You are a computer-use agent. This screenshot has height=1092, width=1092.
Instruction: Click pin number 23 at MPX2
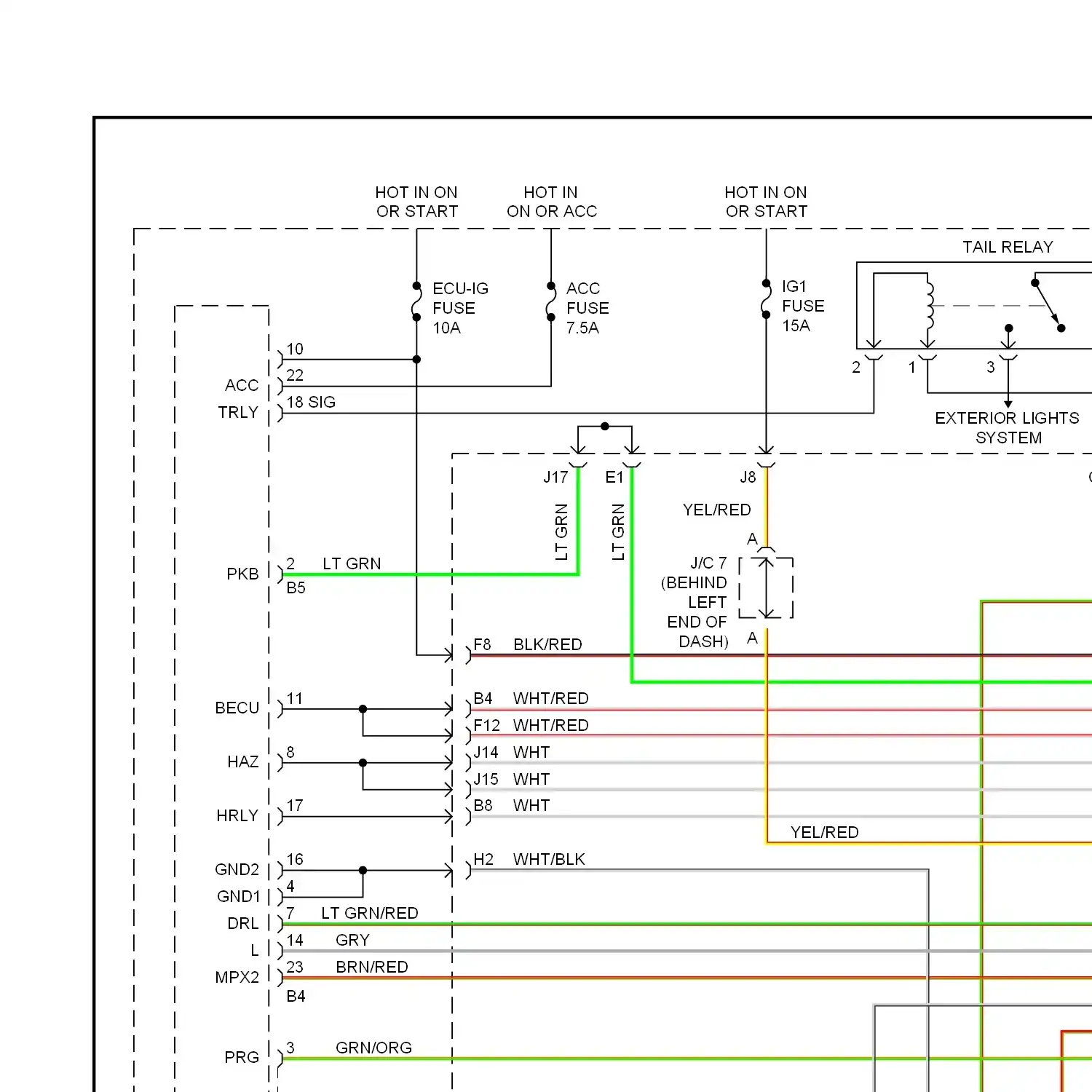[x=295, y=967]
